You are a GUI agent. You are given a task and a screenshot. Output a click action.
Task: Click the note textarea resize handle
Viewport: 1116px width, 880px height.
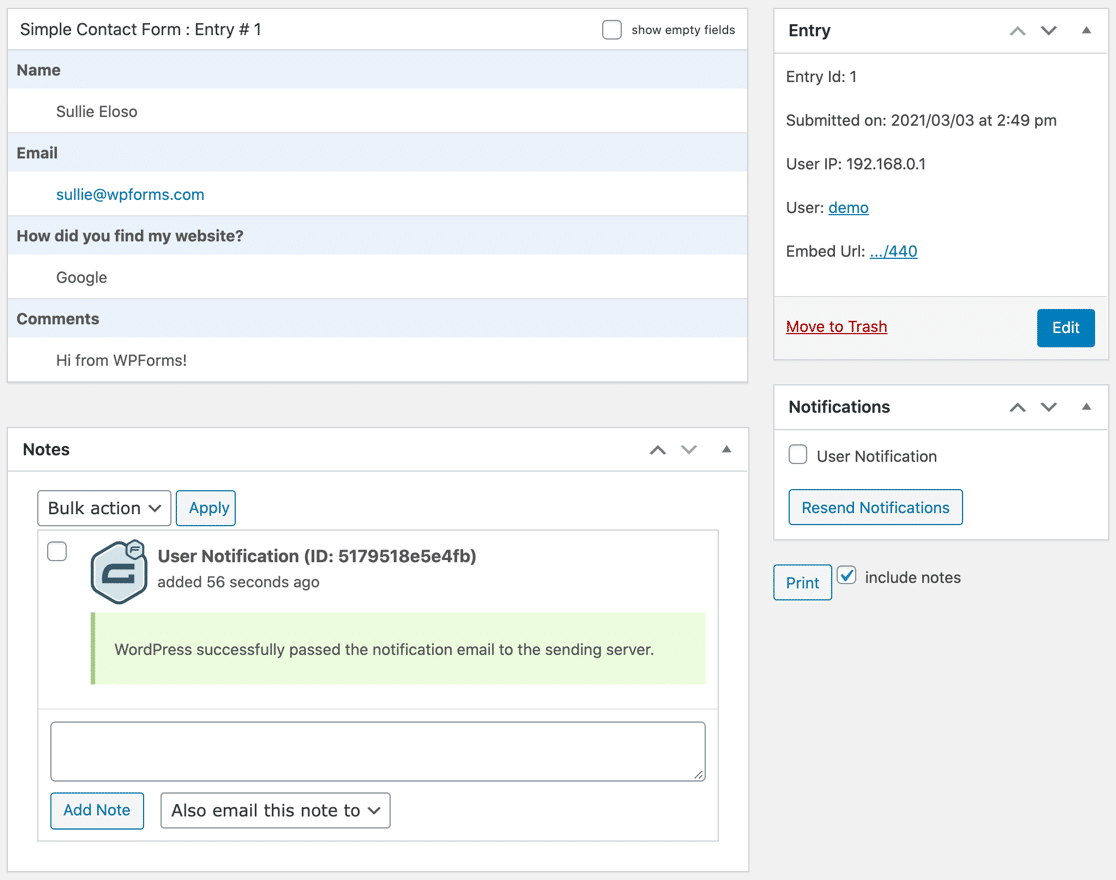pyautogui.click(x=698, y=775)
